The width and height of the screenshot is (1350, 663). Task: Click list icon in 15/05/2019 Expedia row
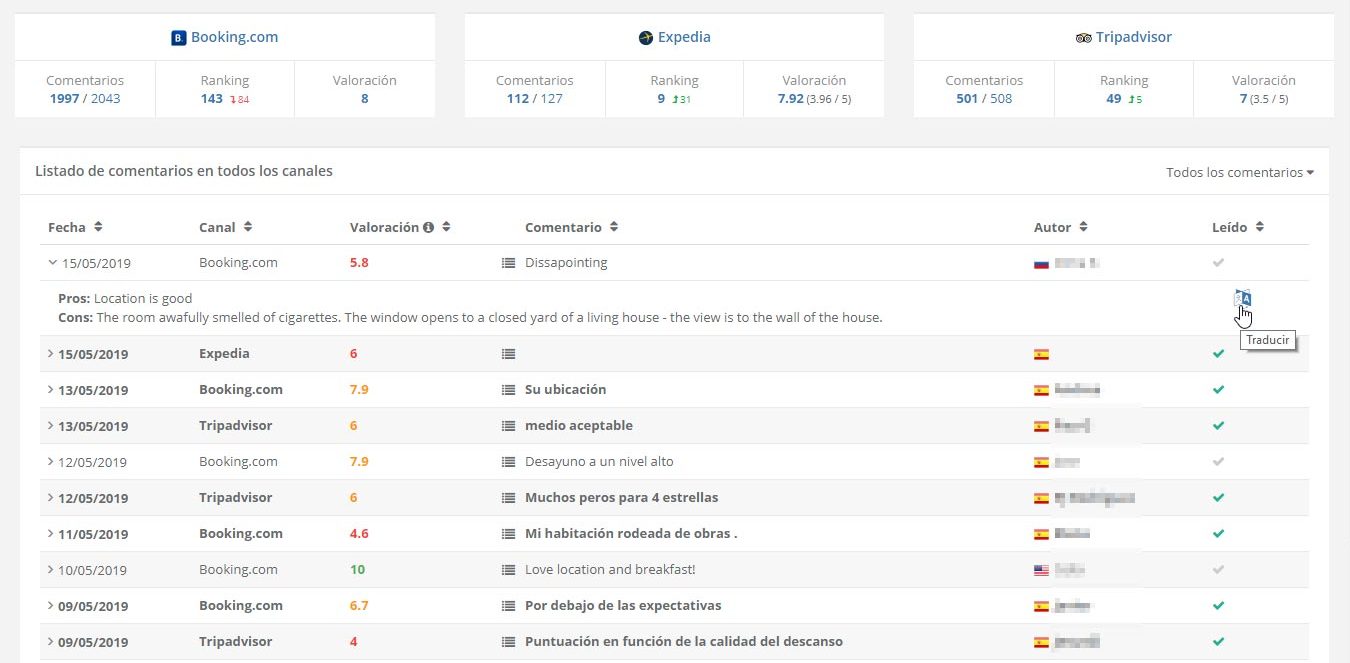508,354
